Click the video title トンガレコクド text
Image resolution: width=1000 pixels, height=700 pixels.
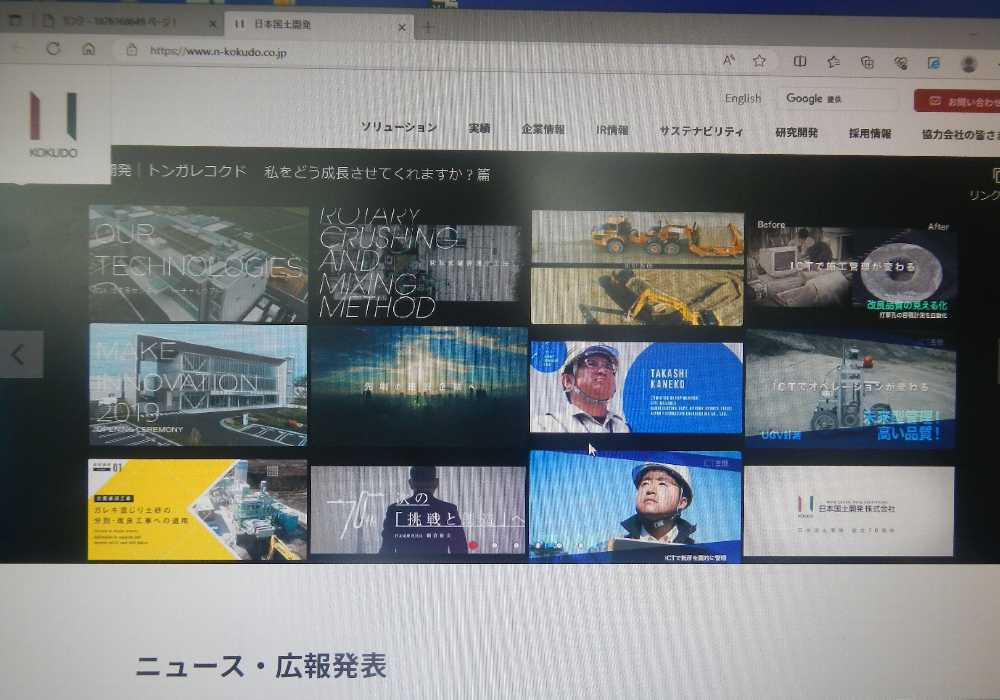[x=196, y=171]
